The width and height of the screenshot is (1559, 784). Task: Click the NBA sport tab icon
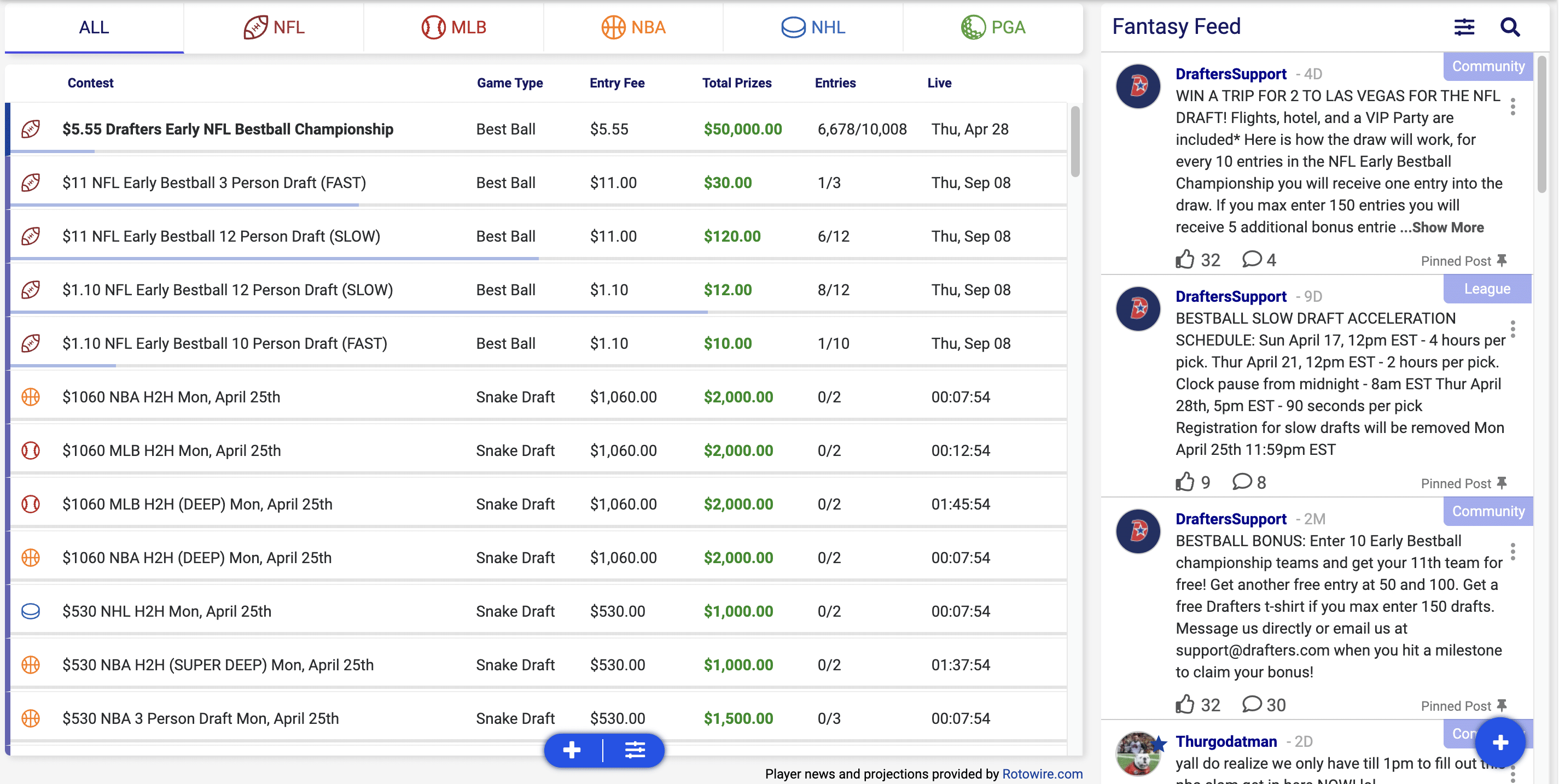[634, 27]
